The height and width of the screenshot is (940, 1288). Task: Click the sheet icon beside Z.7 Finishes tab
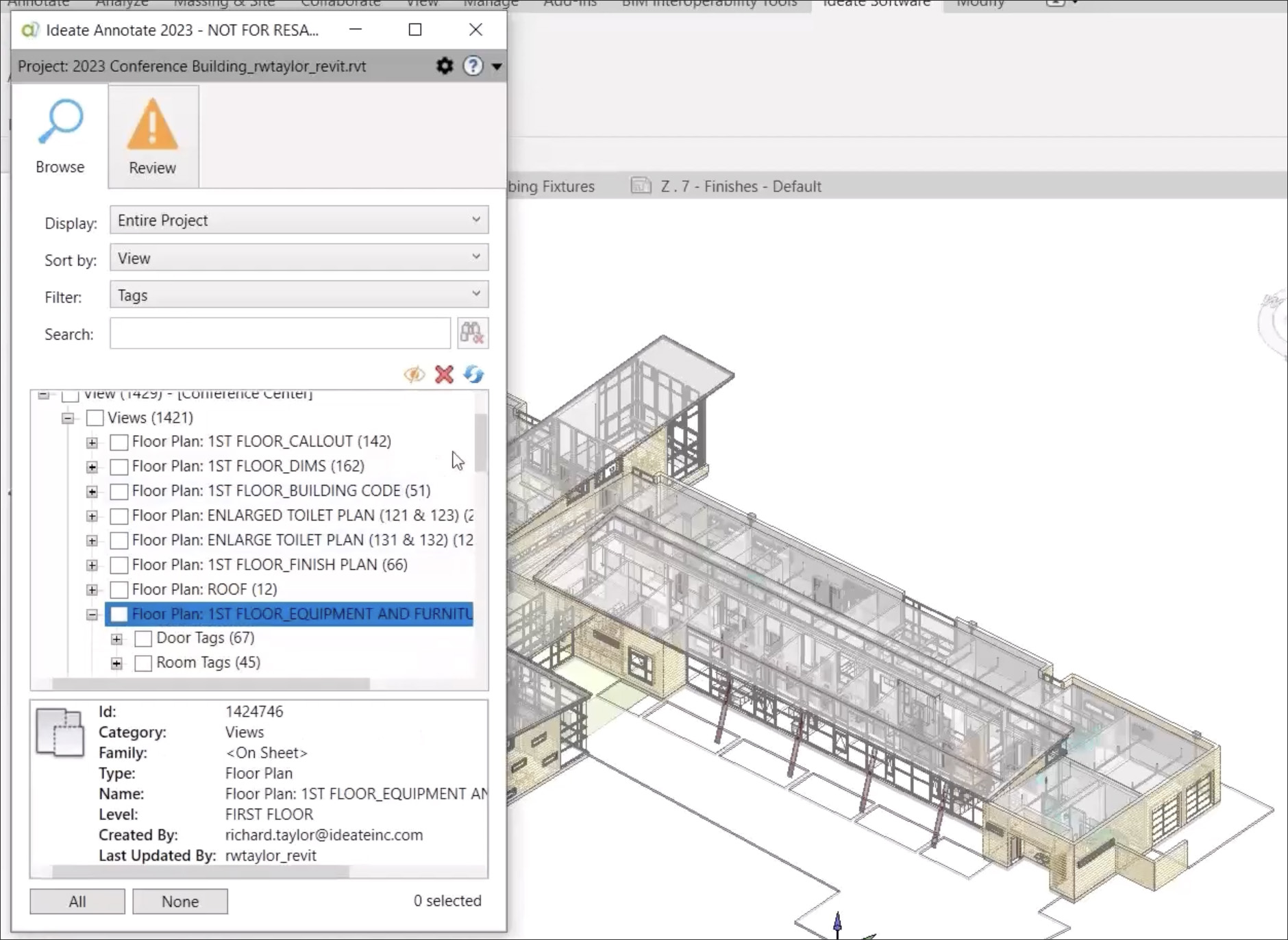(641, 186)
